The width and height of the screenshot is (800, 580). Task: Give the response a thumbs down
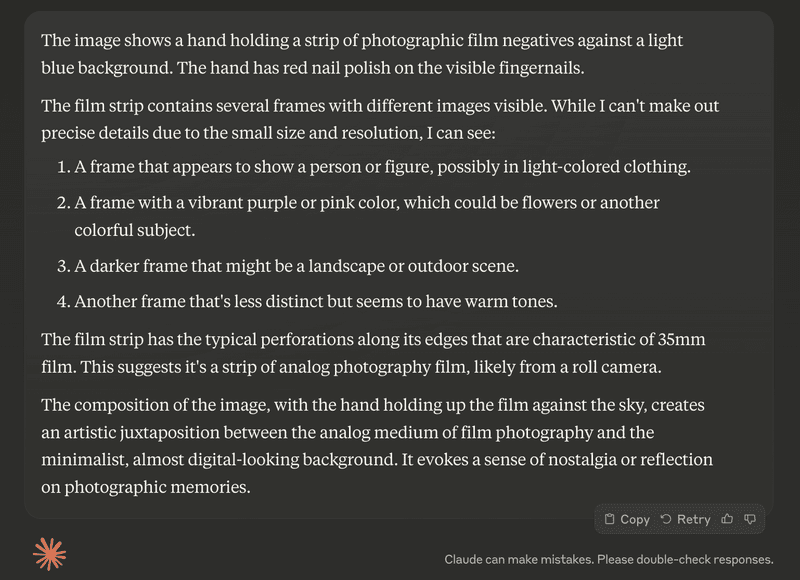point(749,519)
